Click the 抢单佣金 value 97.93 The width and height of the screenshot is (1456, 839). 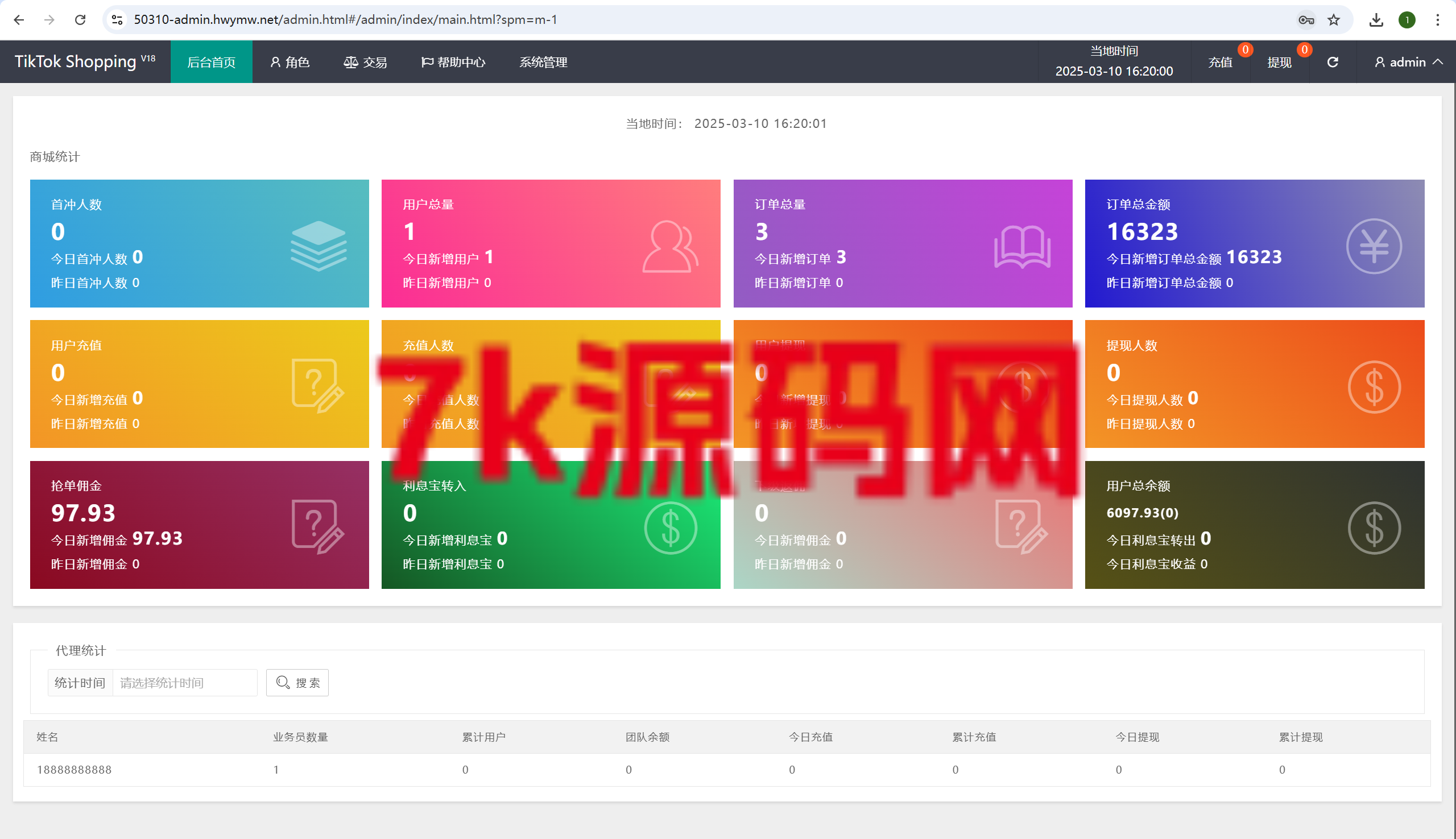[x=83, y=513]
